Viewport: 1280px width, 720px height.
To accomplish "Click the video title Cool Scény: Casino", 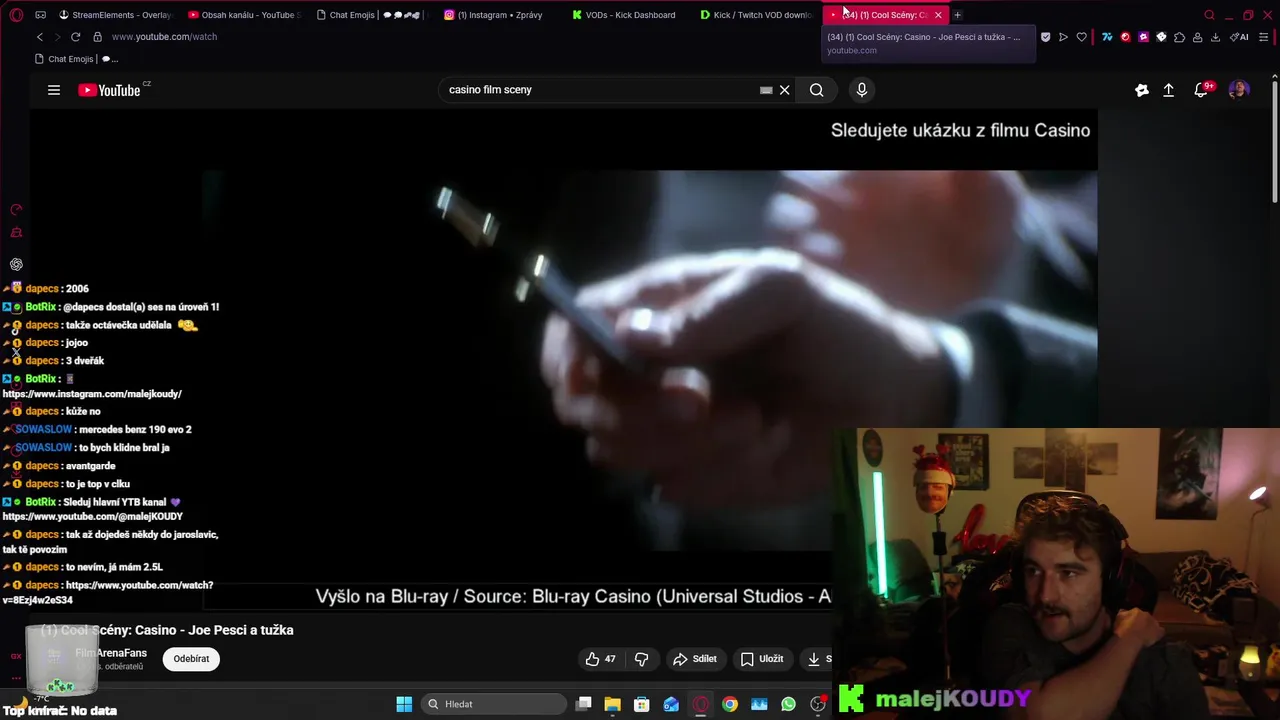I will 167,630.
